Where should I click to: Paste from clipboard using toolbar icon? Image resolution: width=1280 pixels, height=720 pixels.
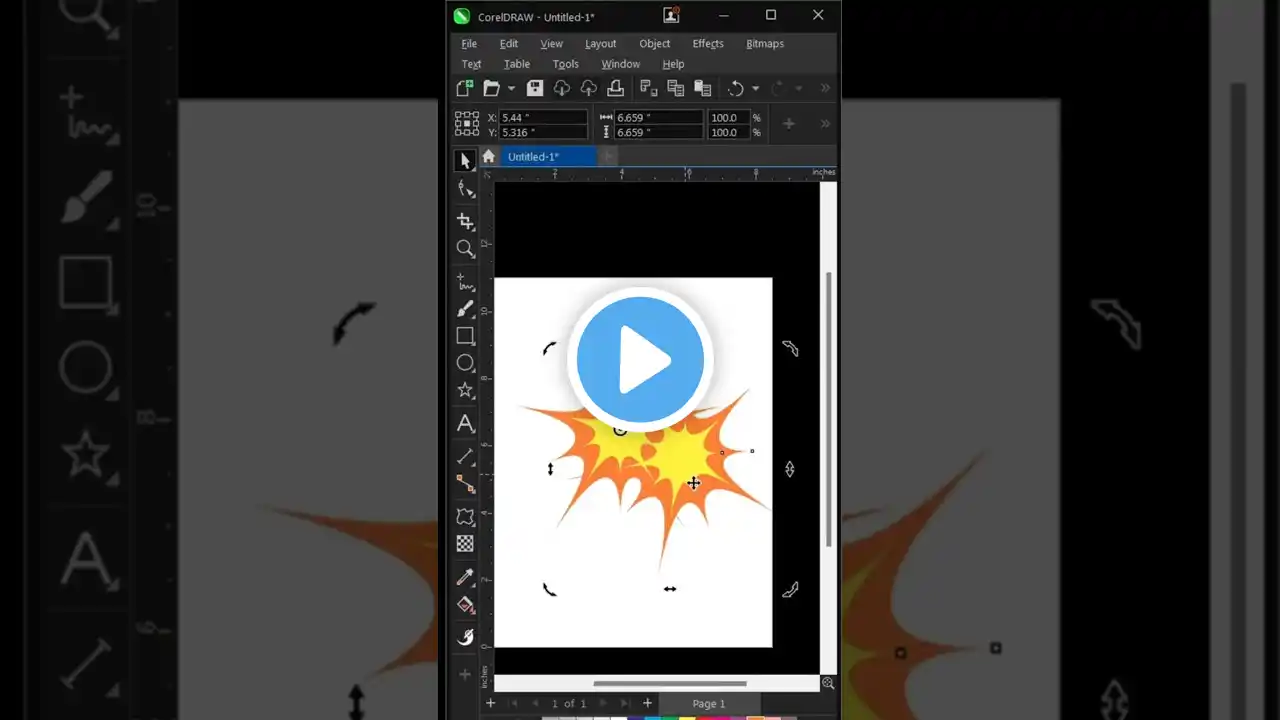click(x=702, y=88)
